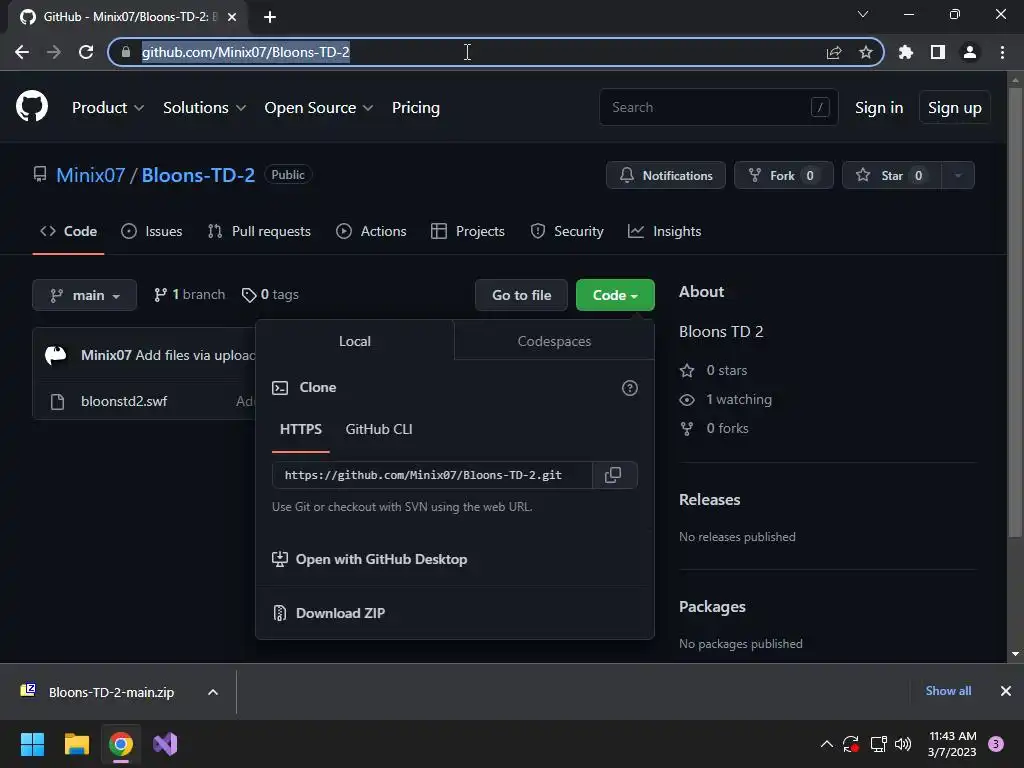Expand the Solutions menu
The width and height of the screenshot is (1024, 768).
(204, 108)
